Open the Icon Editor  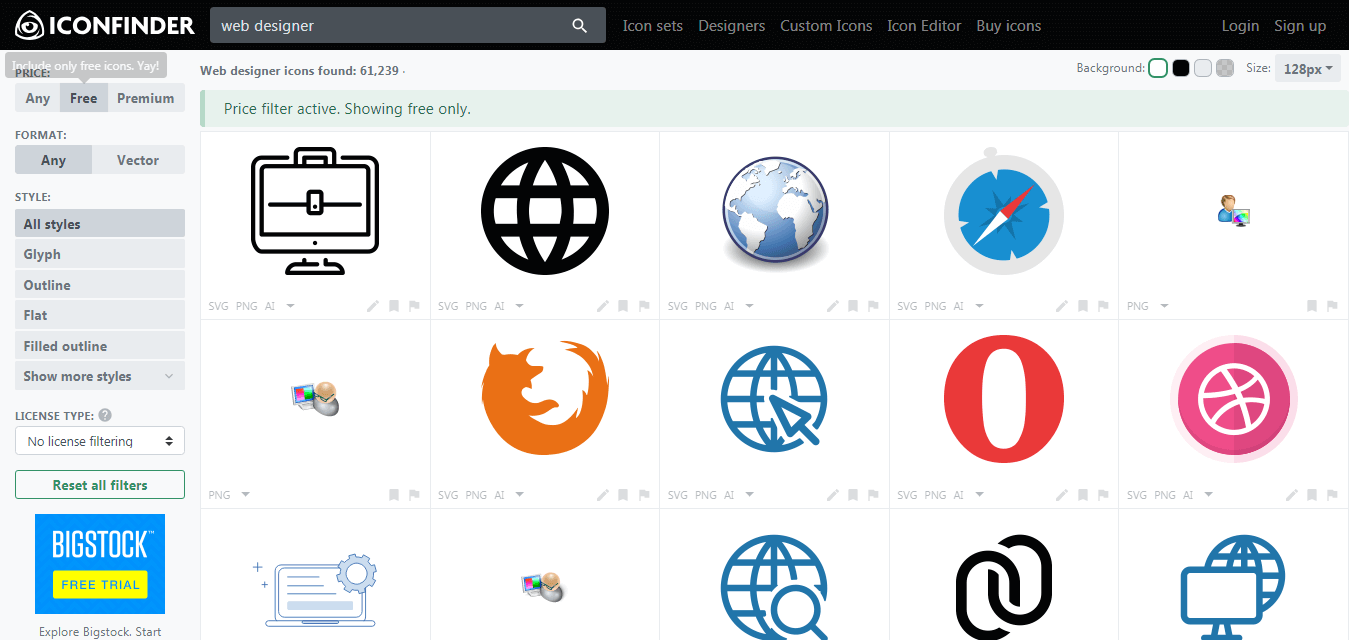pos(924,26)
